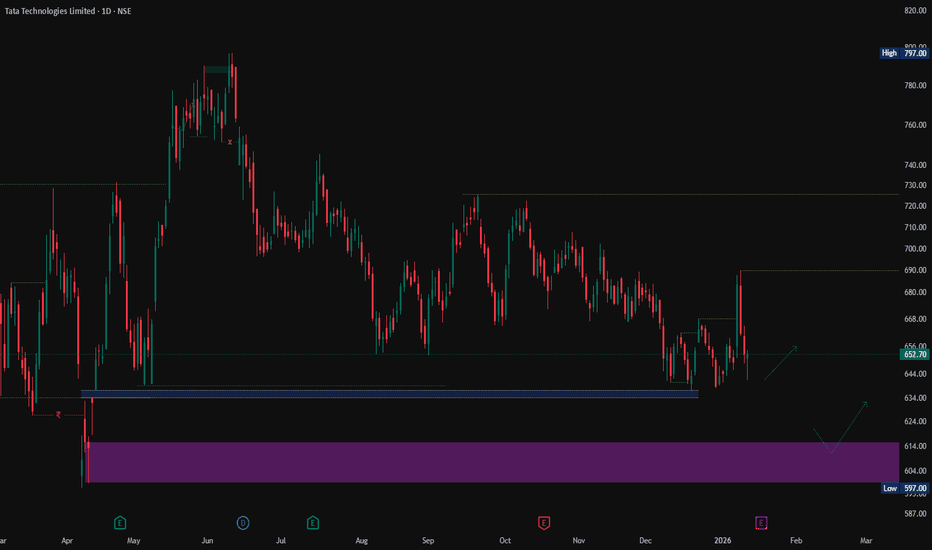Select the large purple demand zone rectangle

pyautogui.click(x=490, y=462)
